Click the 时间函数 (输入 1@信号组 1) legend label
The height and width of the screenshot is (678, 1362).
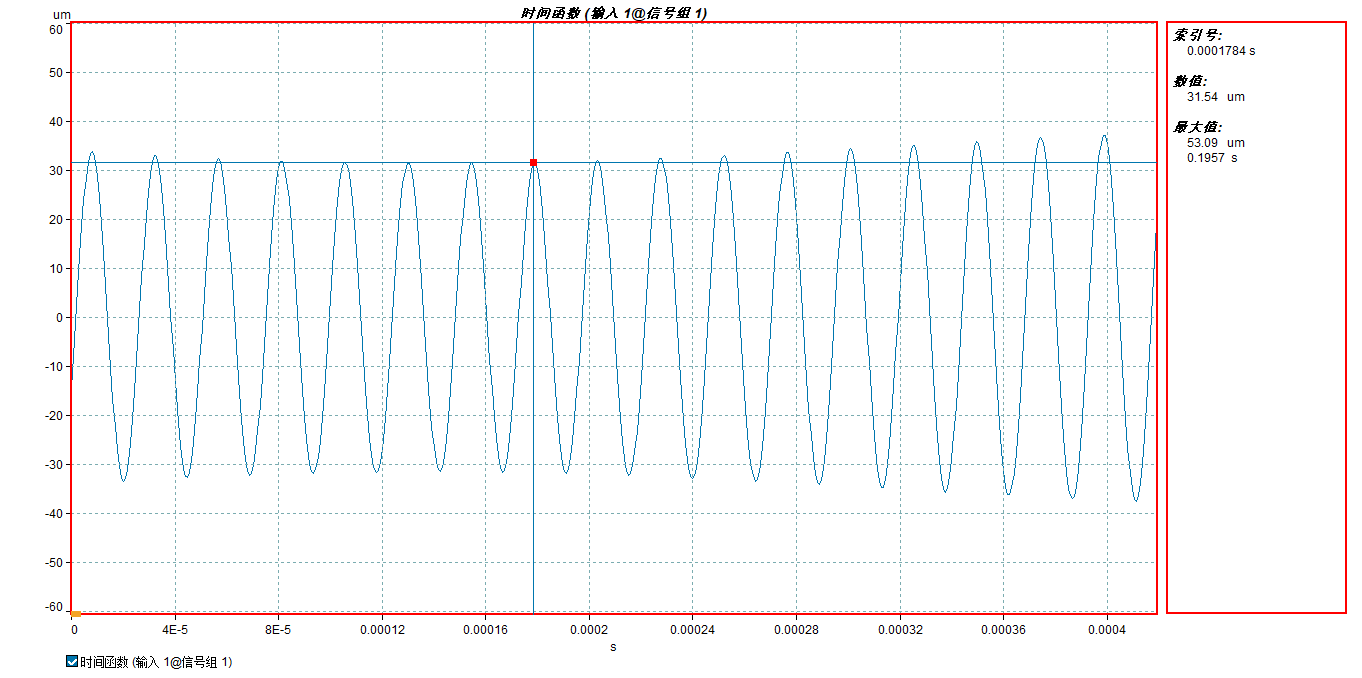click(x=156, y=662)
